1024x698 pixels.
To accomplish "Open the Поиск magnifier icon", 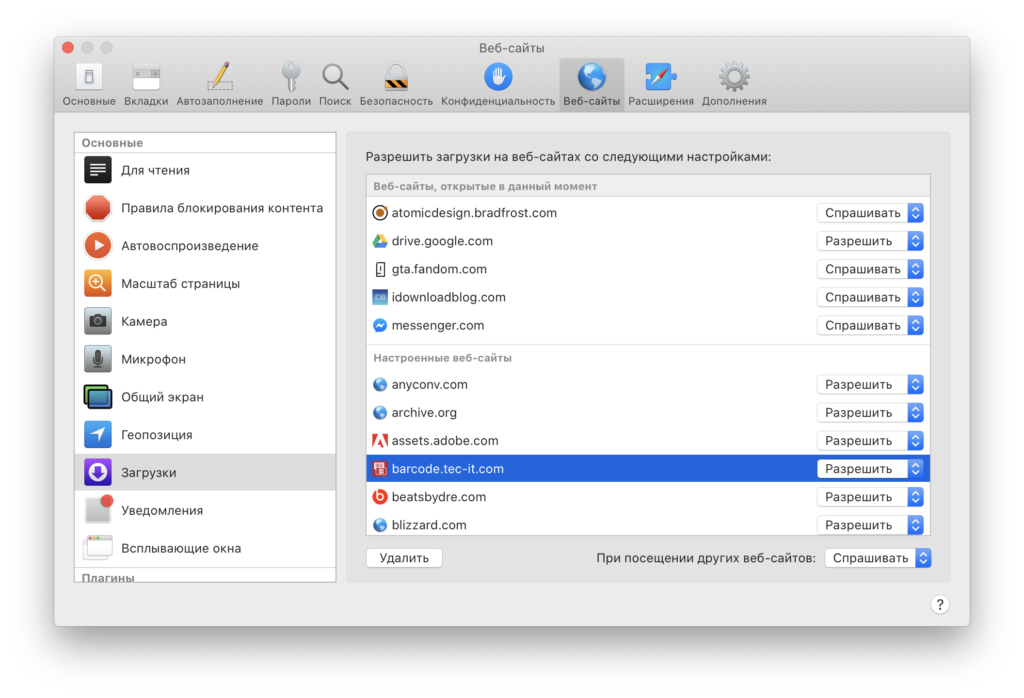I will tap(335, 77).
